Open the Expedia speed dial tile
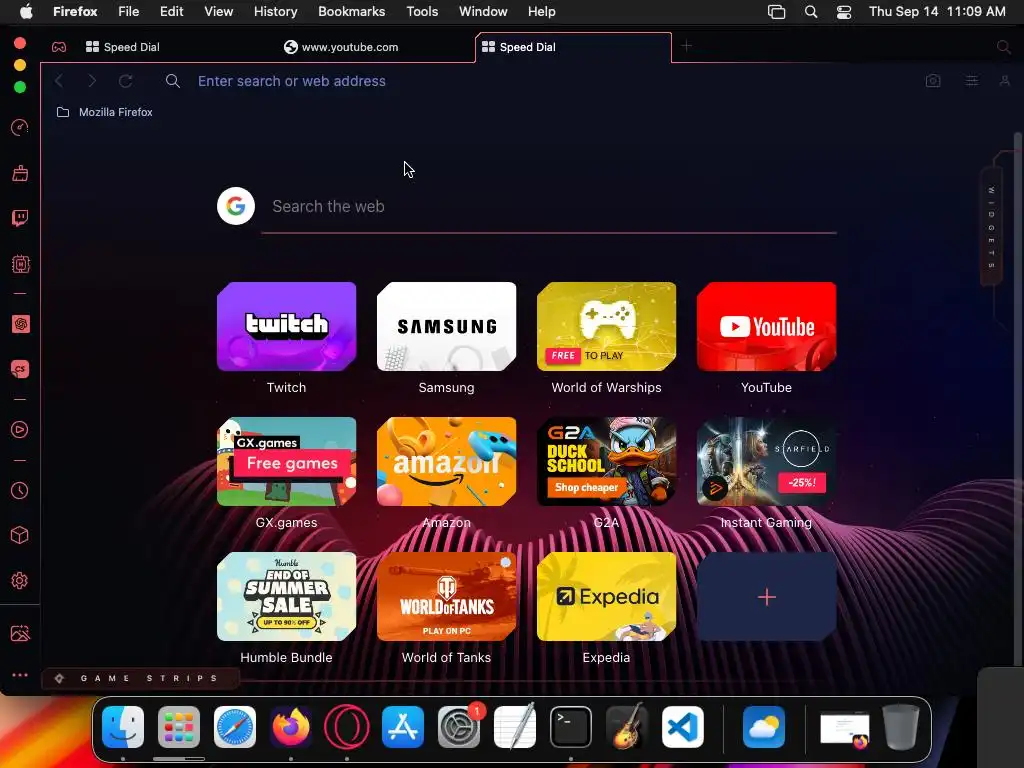Viewport: 1024px width, 768px height. coord(607,596)
